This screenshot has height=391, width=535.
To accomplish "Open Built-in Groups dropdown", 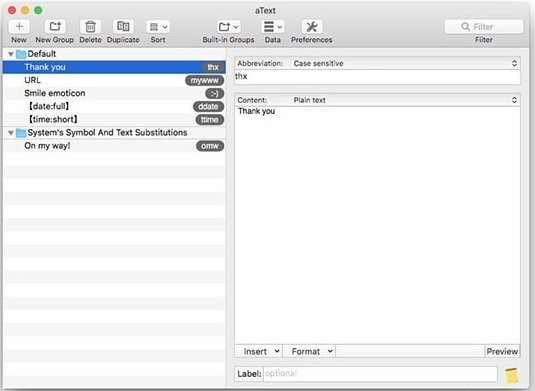I will [228, 27].
